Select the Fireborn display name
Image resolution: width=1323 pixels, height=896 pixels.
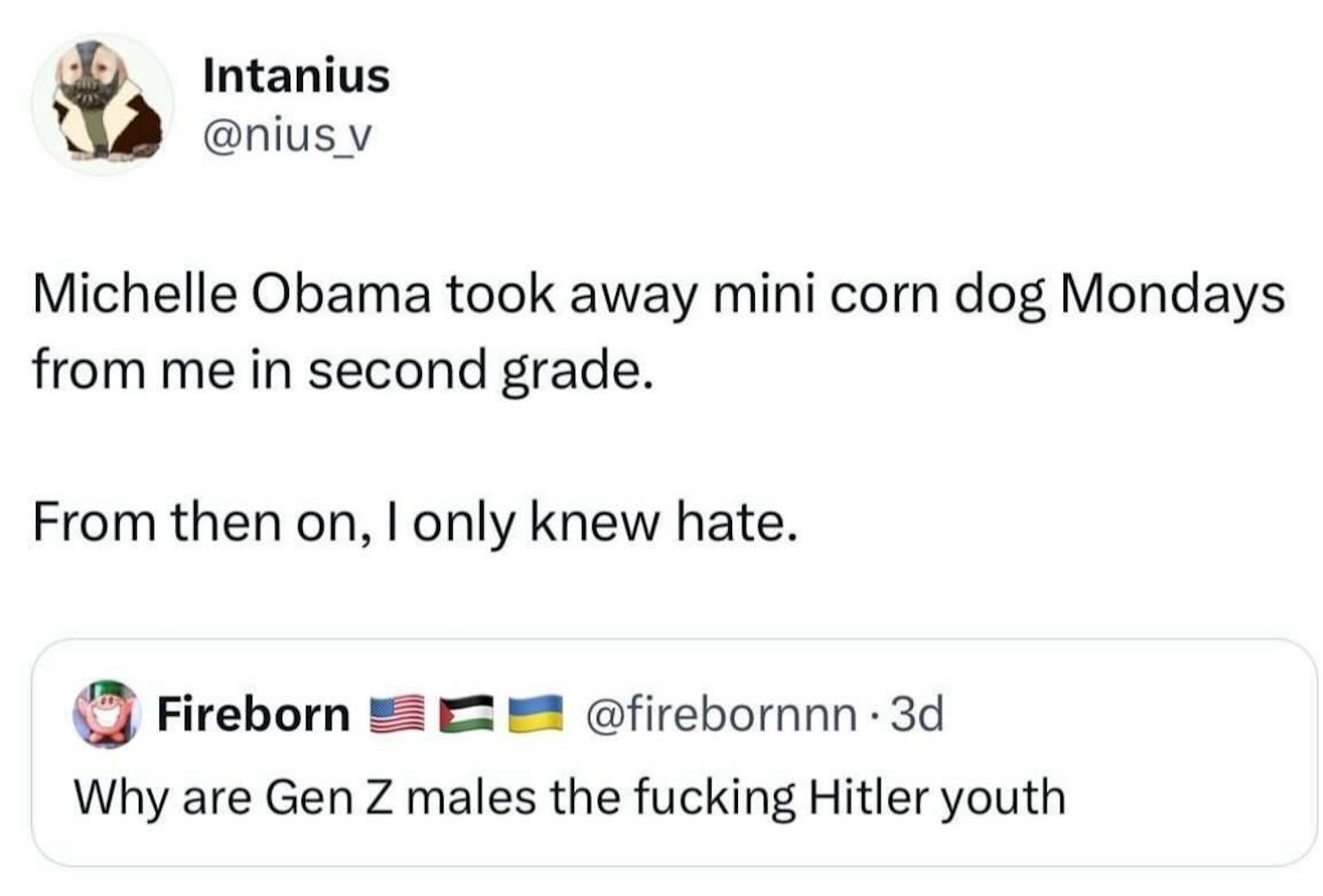pos(254,714)
